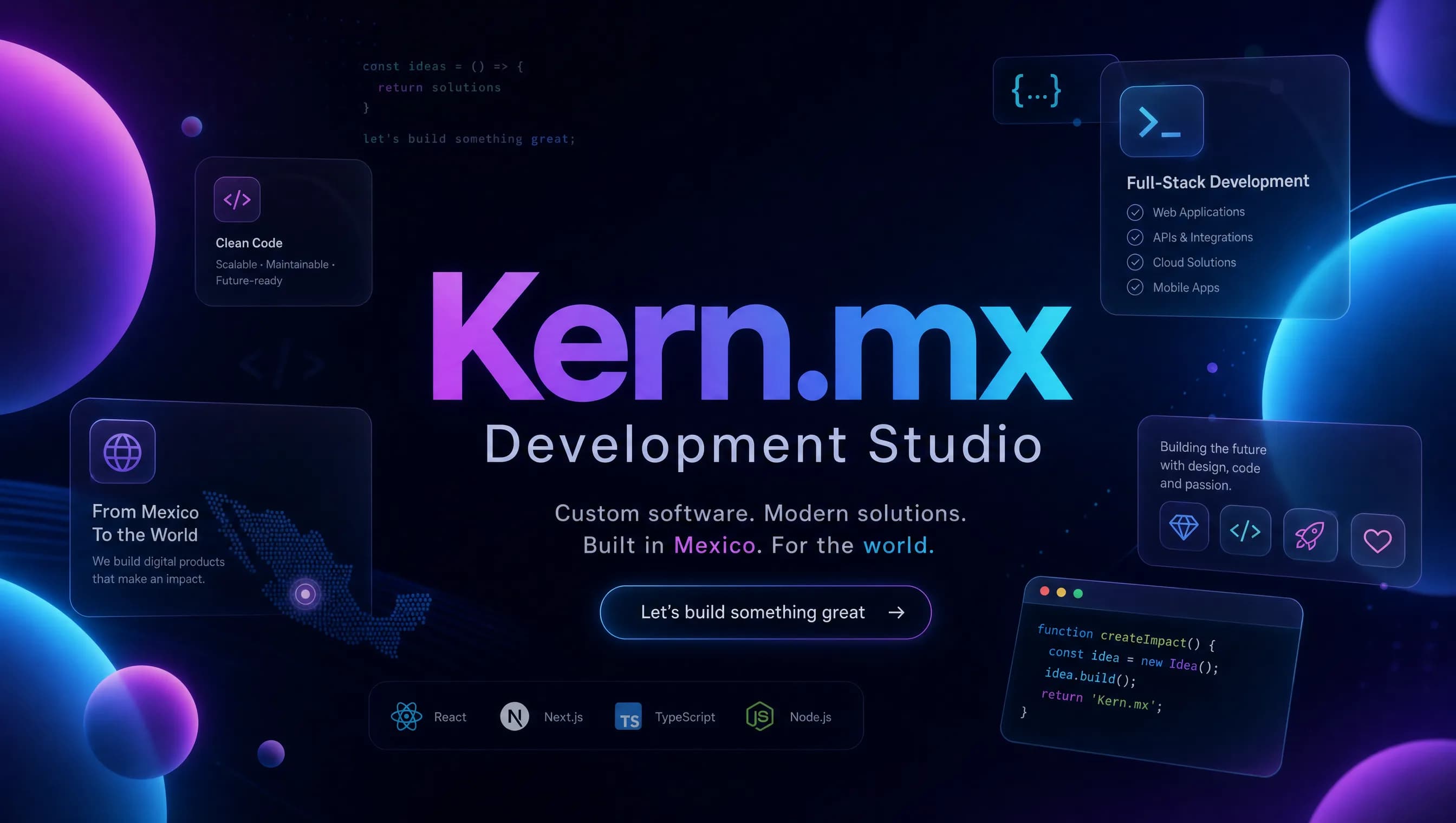Click the diamond icon tile
Image resolution: width=1456 pixels, height=823 pixels.
1184,527
